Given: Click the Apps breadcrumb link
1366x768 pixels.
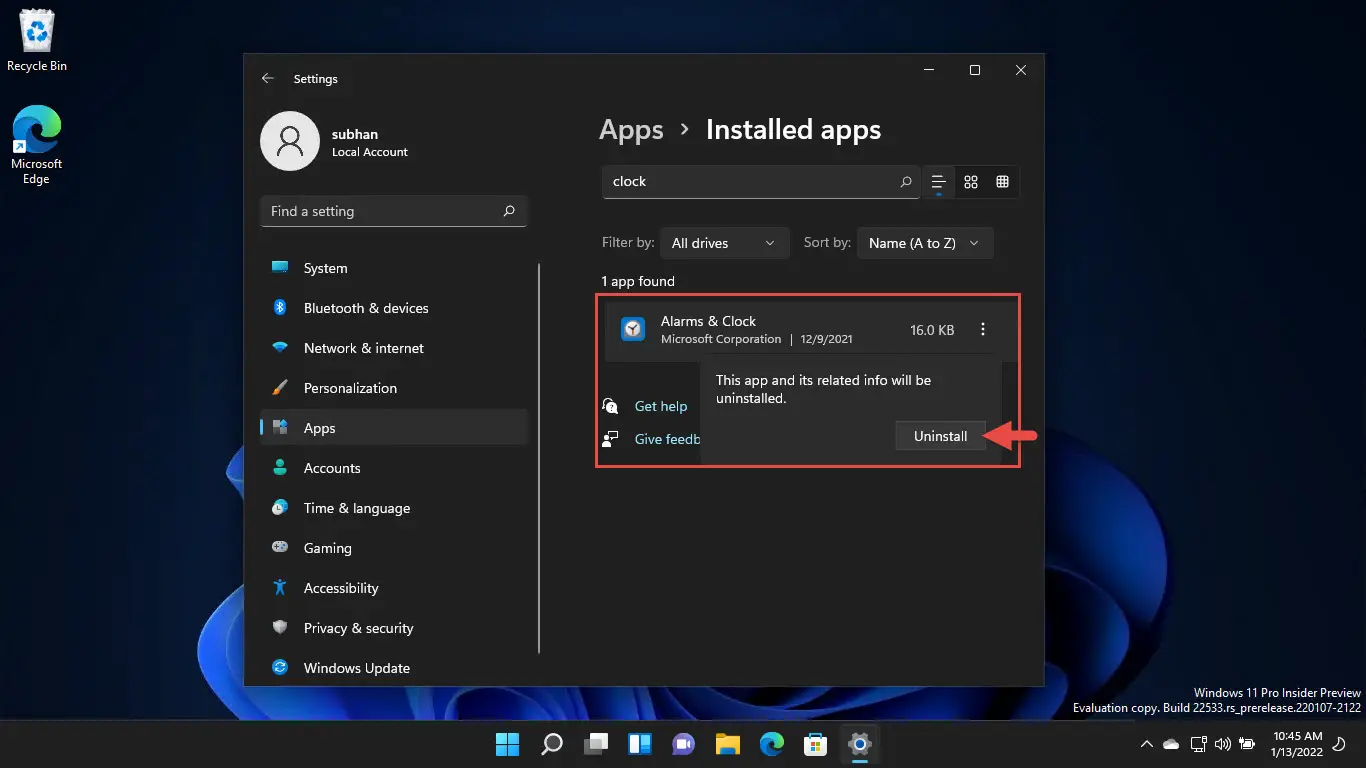Looking at the screenshot, I should 631,130.
